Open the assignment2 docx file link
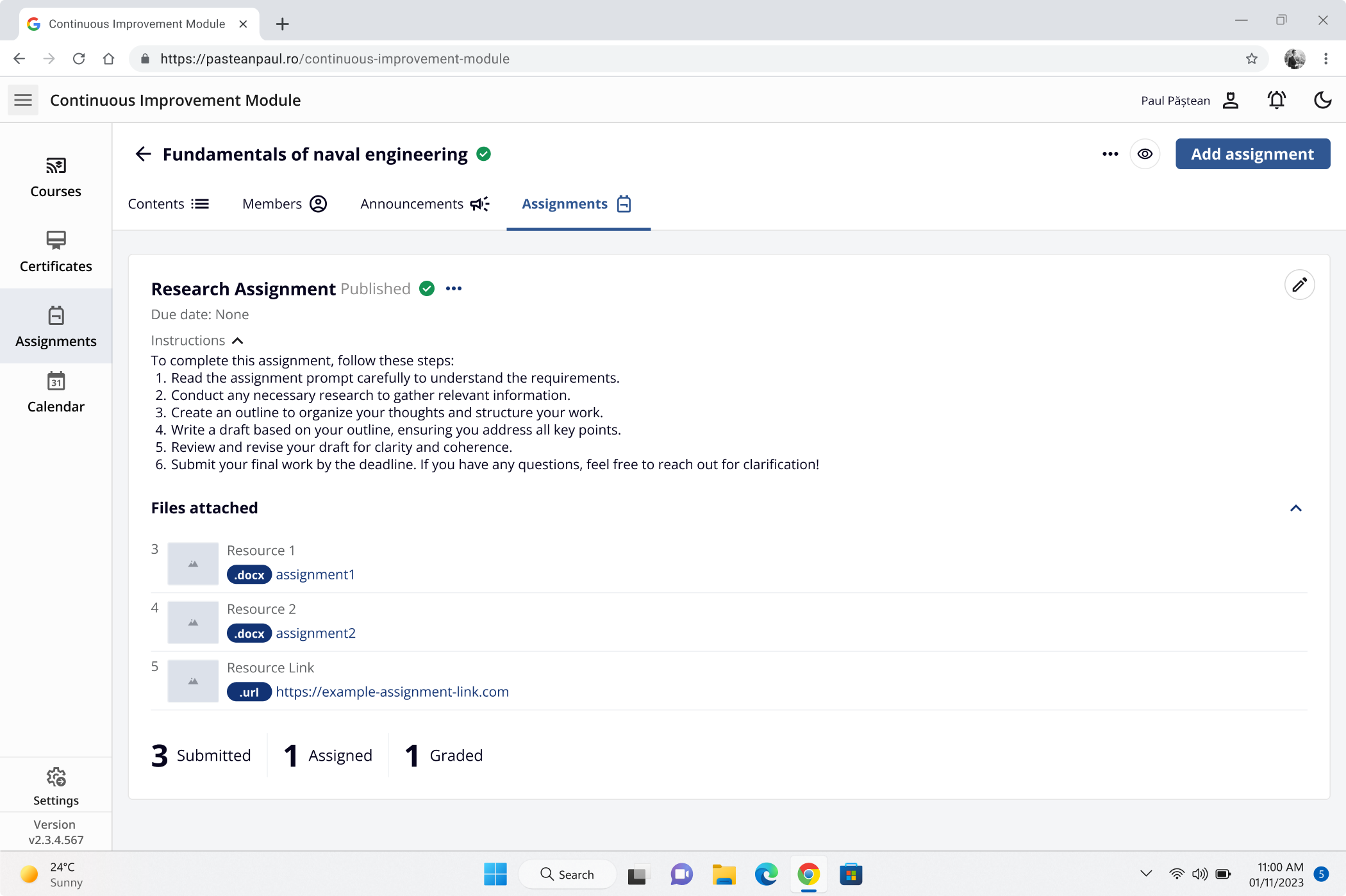The image size is (1346, 896). (315, 633)
